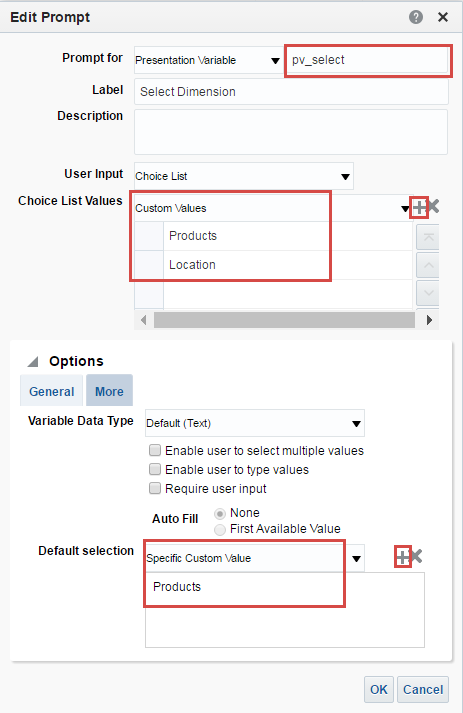Delete the default selection value
Screen dimensions: 463x713
coord(416,556)
